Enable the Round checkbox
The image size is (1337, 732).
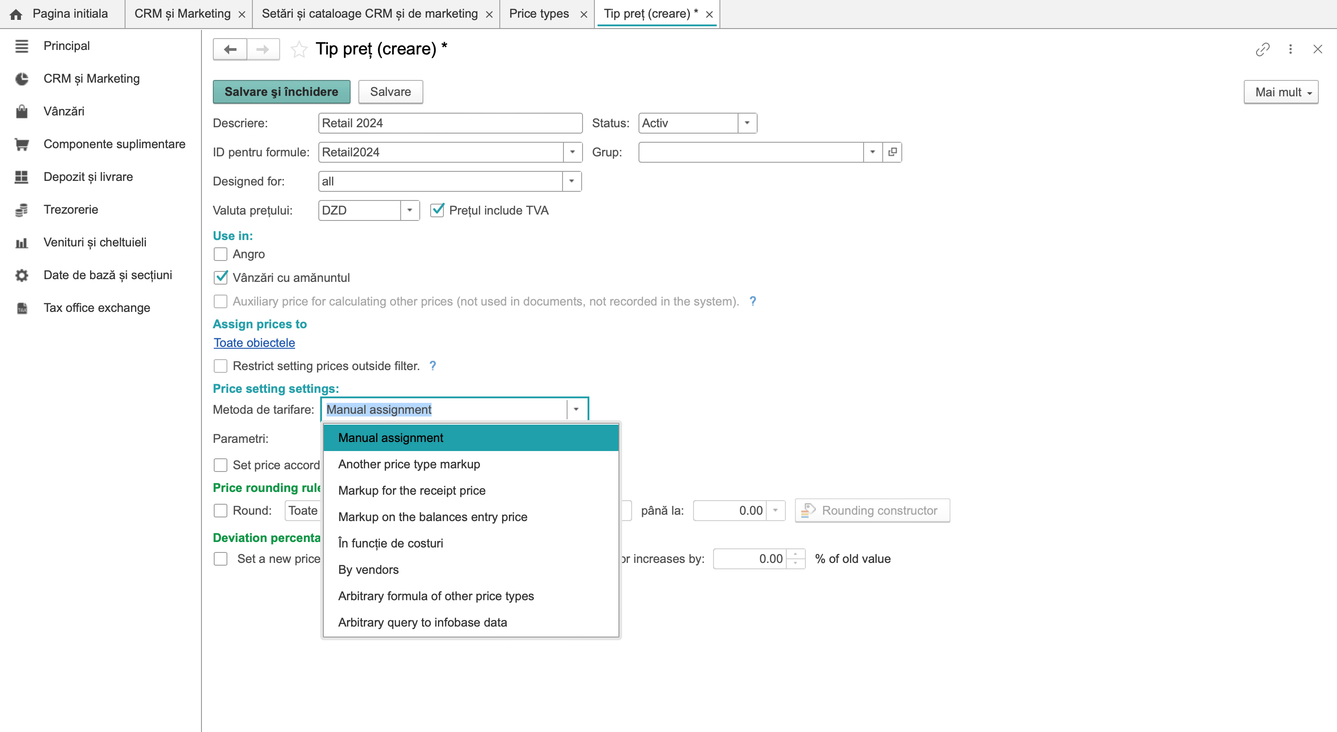[221, 511]
